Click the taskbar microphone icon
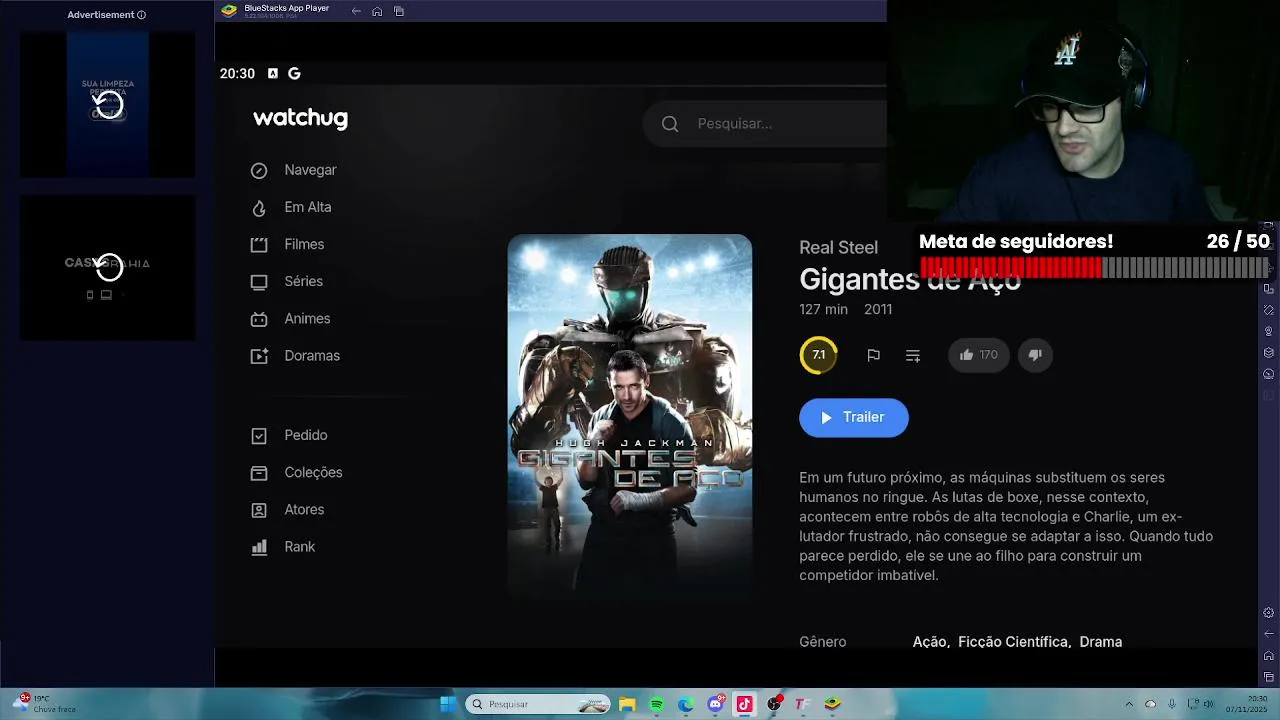Screen dimensions: 1280x720 click(1171, 704)
